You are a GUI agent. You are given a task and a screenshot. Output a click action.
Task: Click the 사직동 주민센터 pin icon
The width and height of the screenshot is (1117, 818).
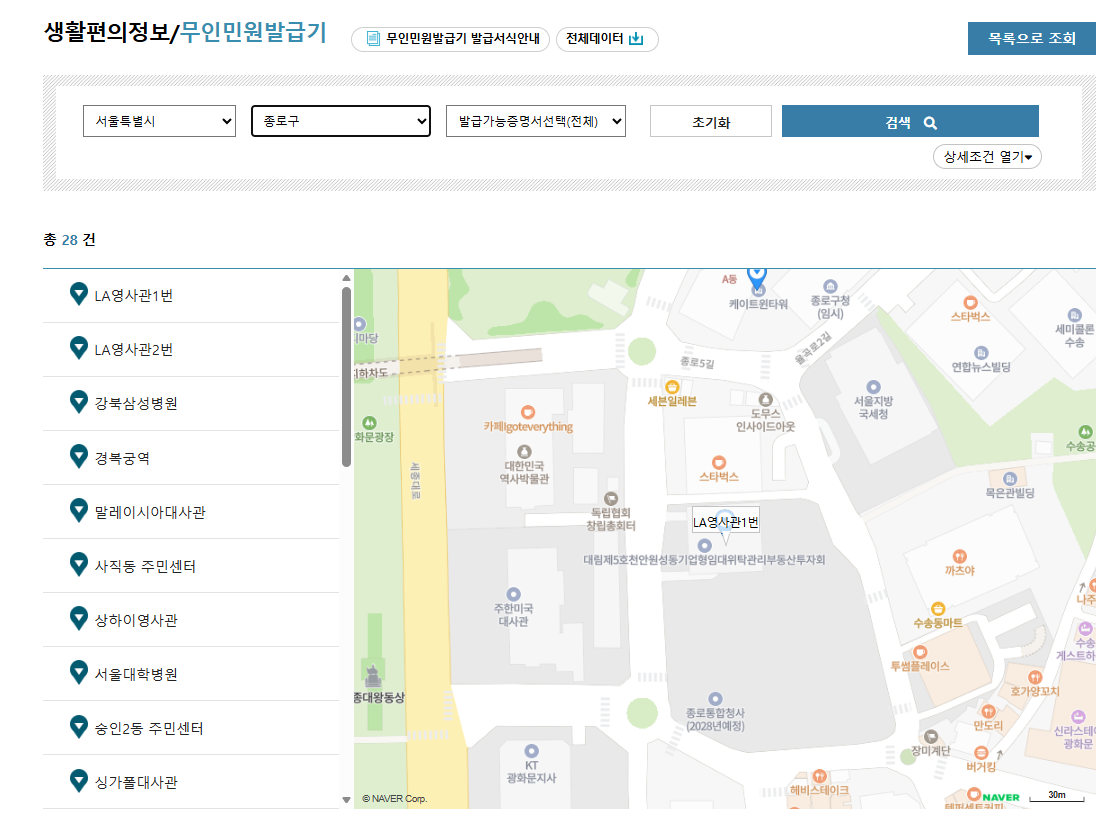(x=78, y=564)
